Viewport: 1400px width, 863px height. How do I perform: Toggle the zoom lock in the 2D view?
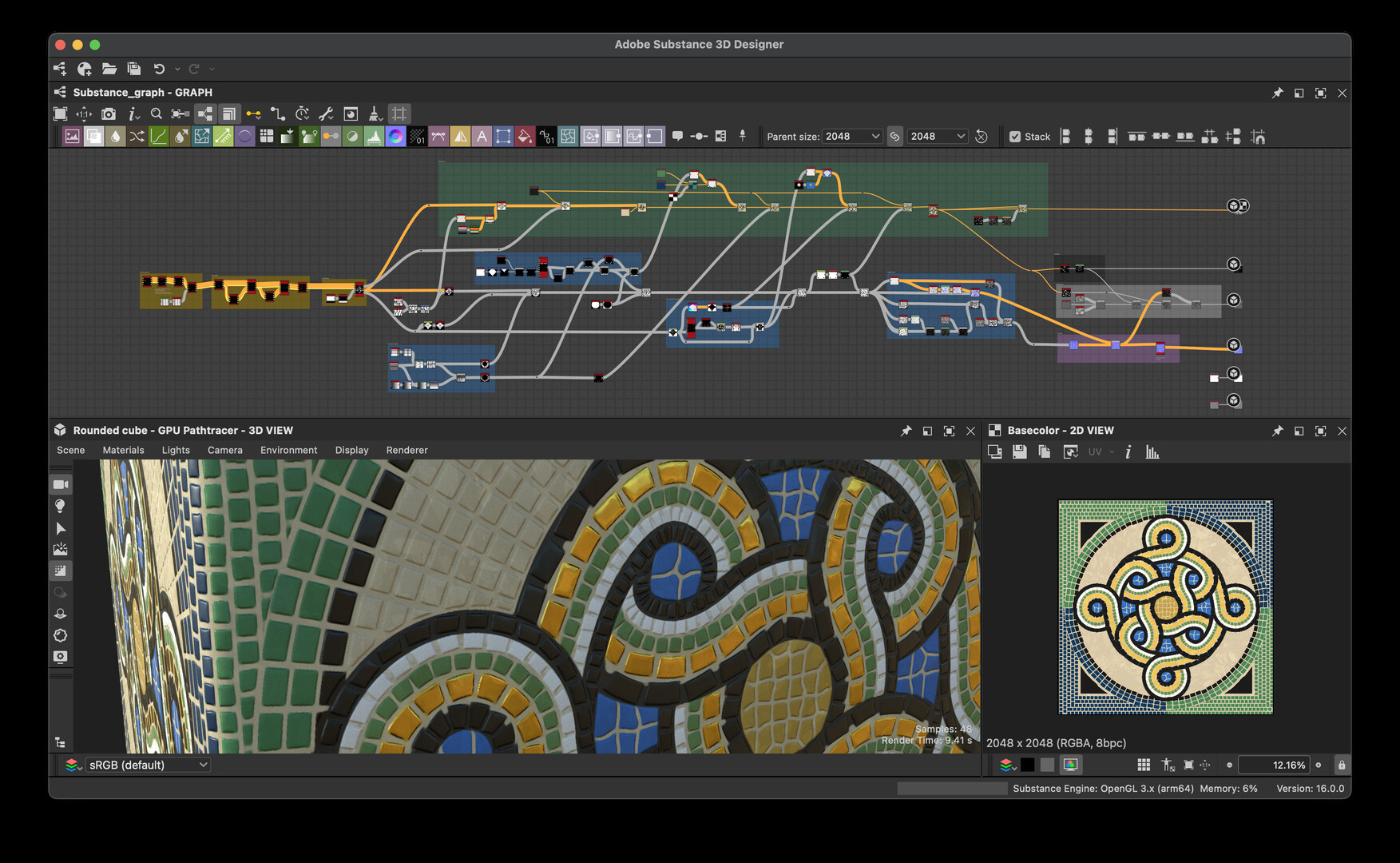(x=1342, y=766)
